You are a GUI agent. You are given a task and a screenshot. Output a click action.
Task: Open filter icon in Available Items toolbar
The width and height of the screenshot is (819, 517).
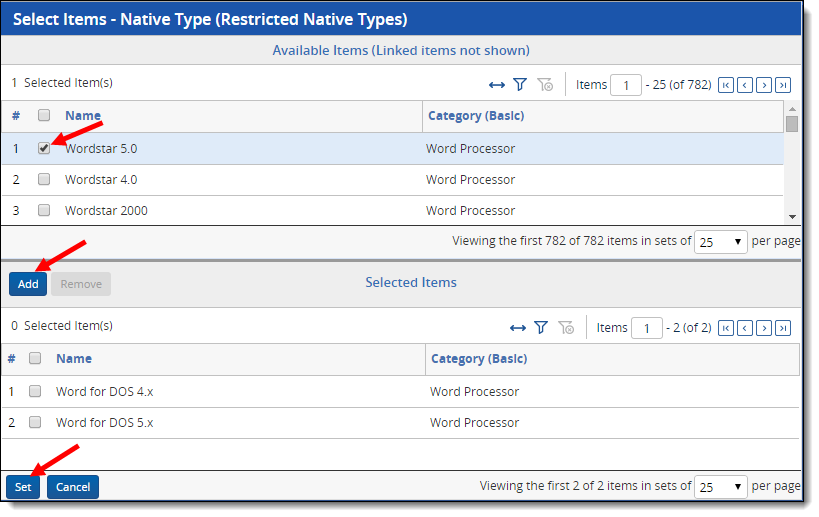pos(520,84)
